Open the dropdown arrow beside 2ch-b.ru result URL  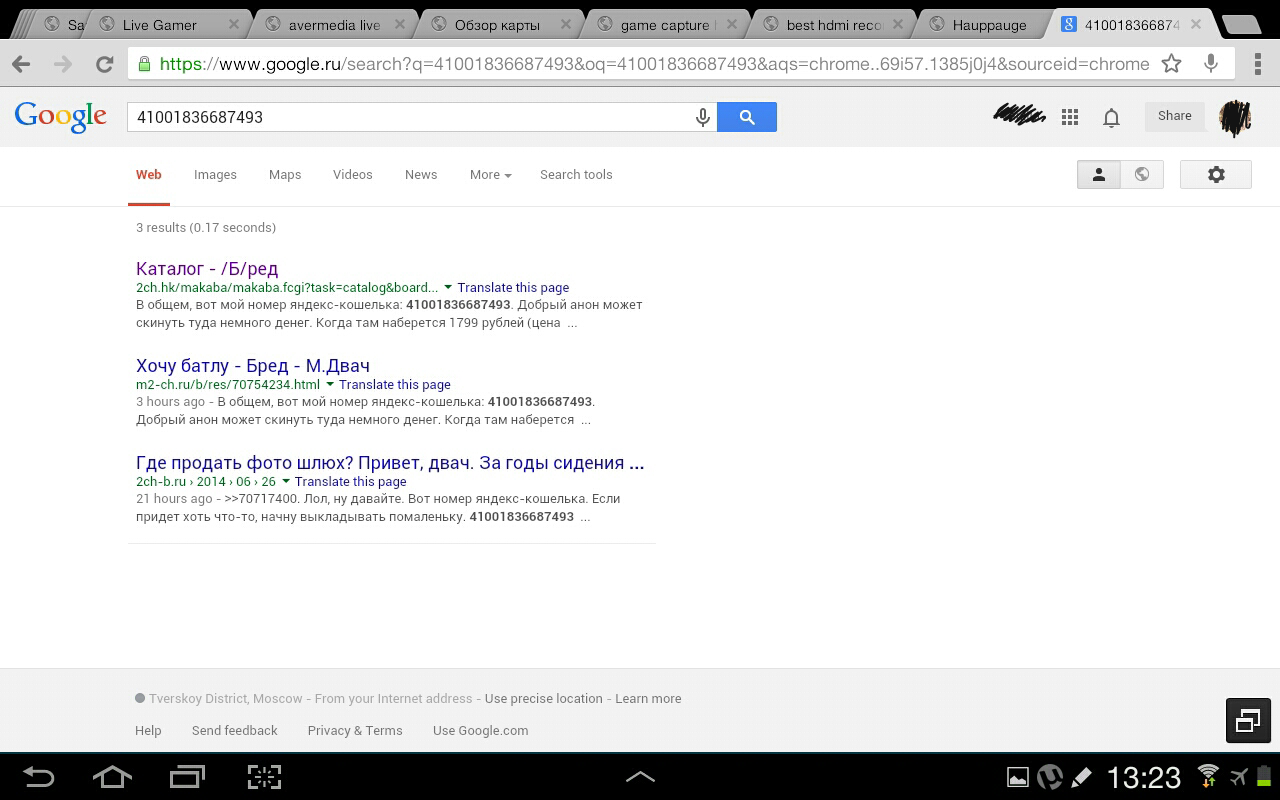[286, 482]
